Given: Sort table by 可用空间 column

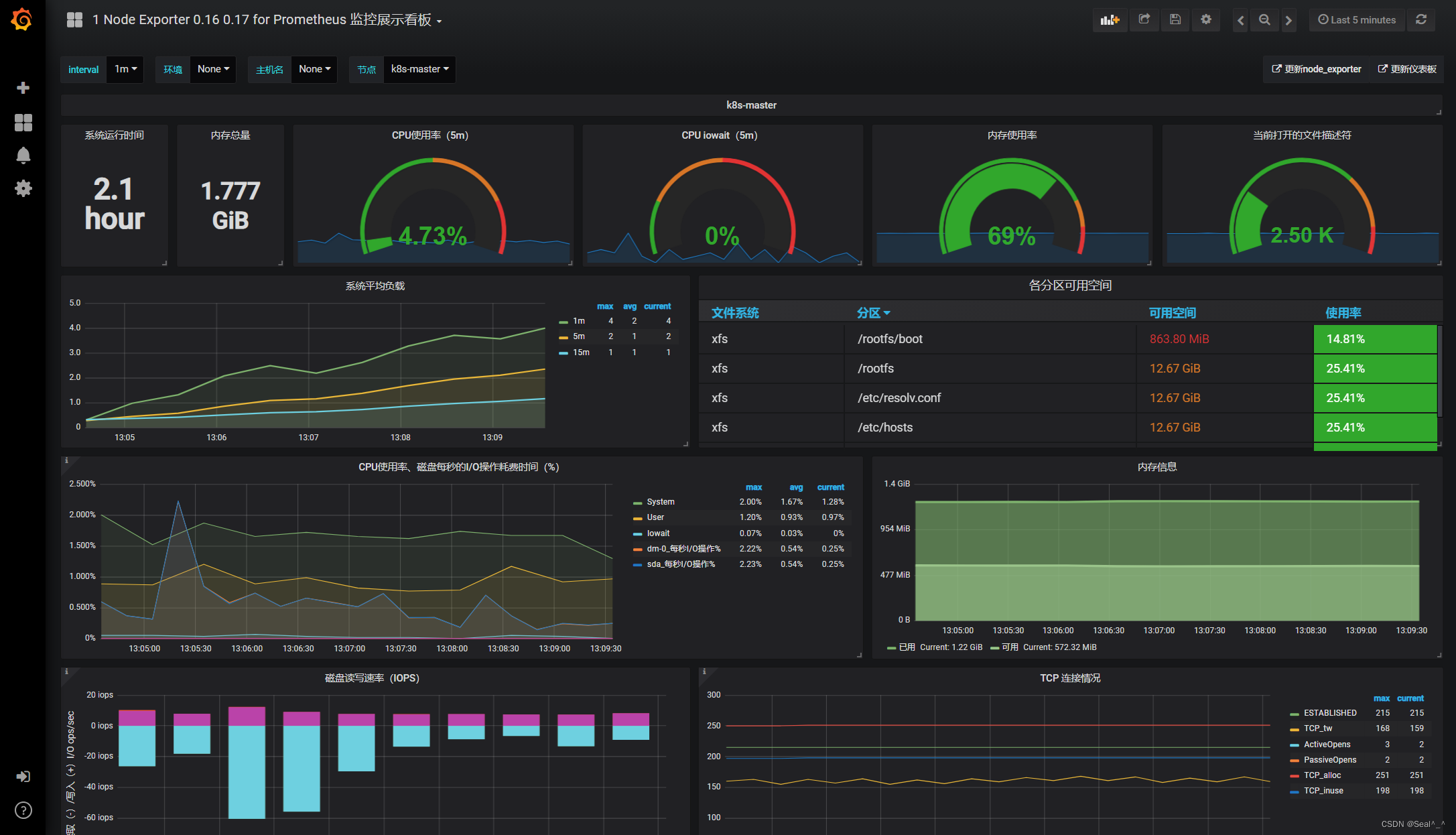Looking at the screenshot, I should click(1173, 313).
